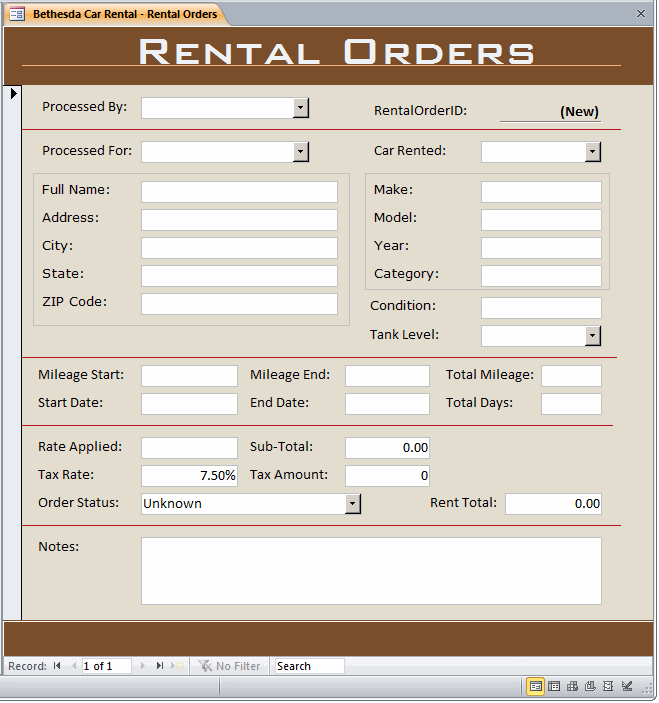Click the Start Date field
The width and height of the screenshot is (659, 703).
[190, 404]
